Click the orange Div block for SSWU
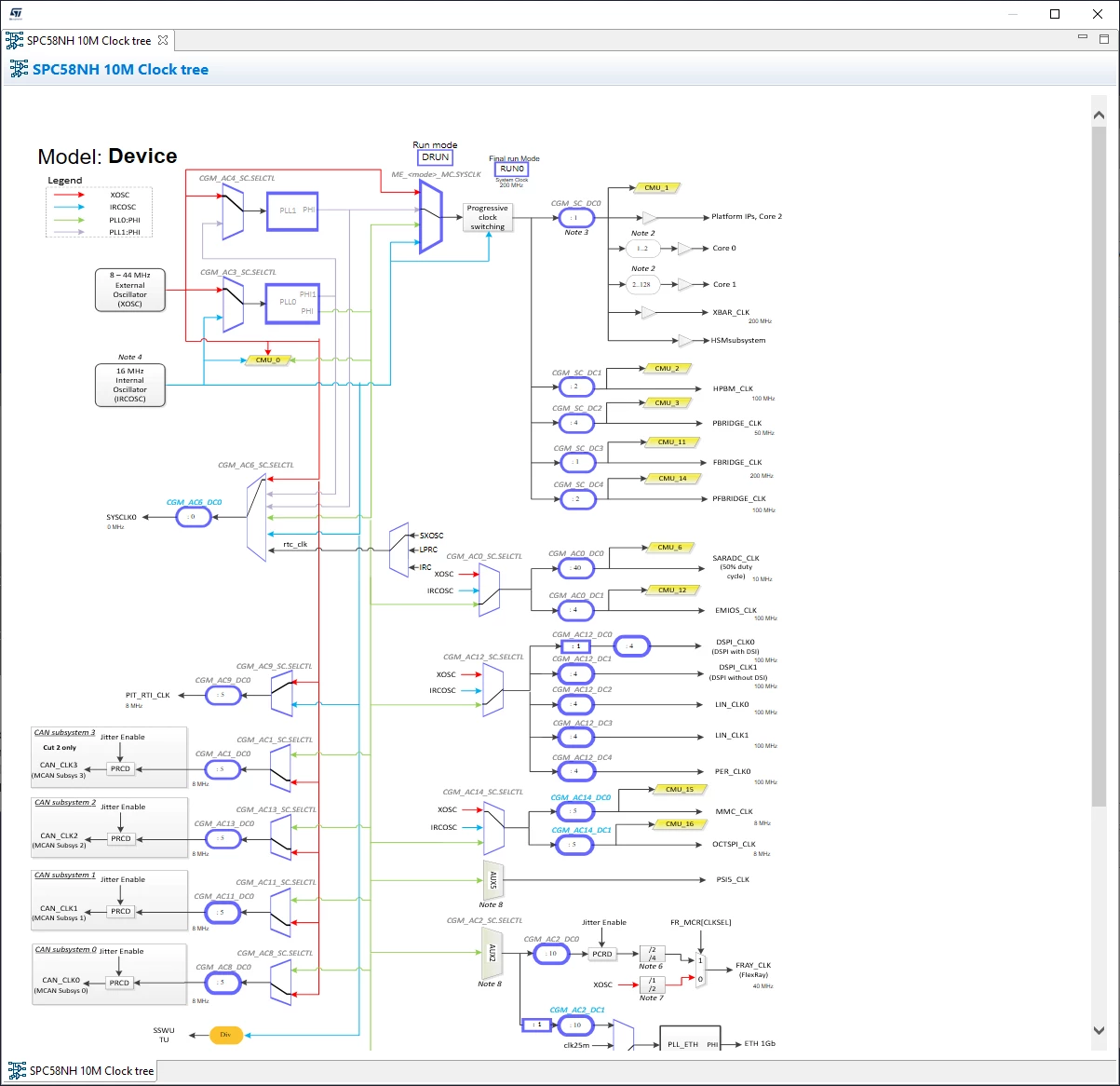 coord(225,1035)
